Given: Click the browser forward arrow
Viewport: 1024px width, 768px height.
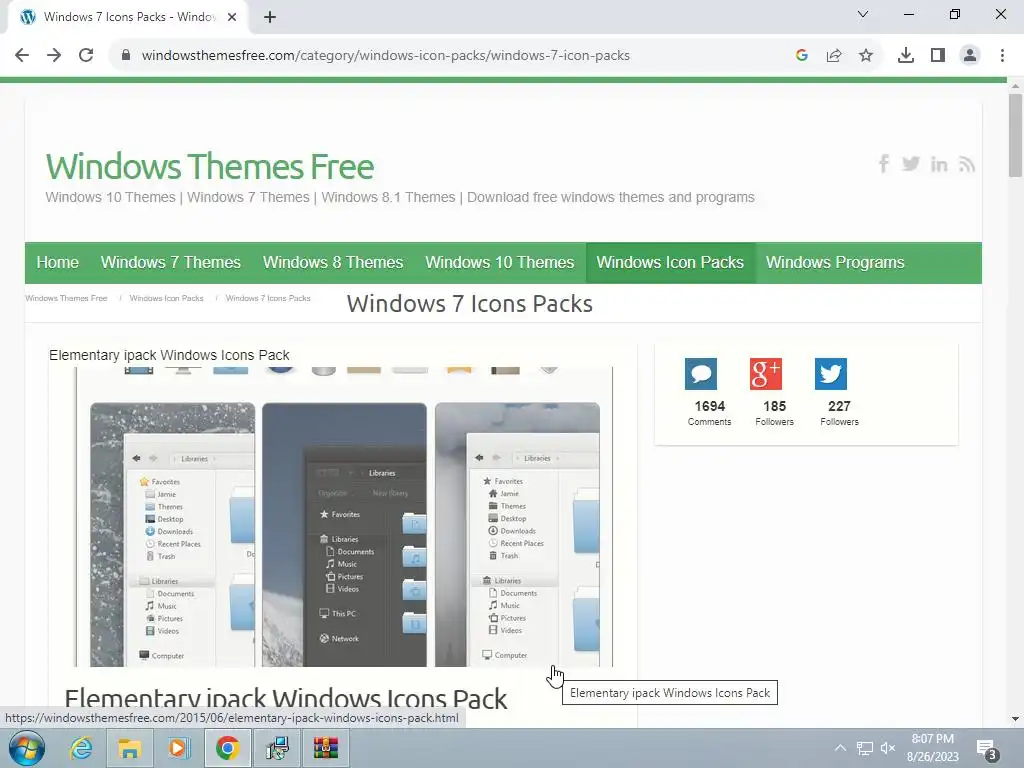Looking at the screenshot, I should pos(54,56).
